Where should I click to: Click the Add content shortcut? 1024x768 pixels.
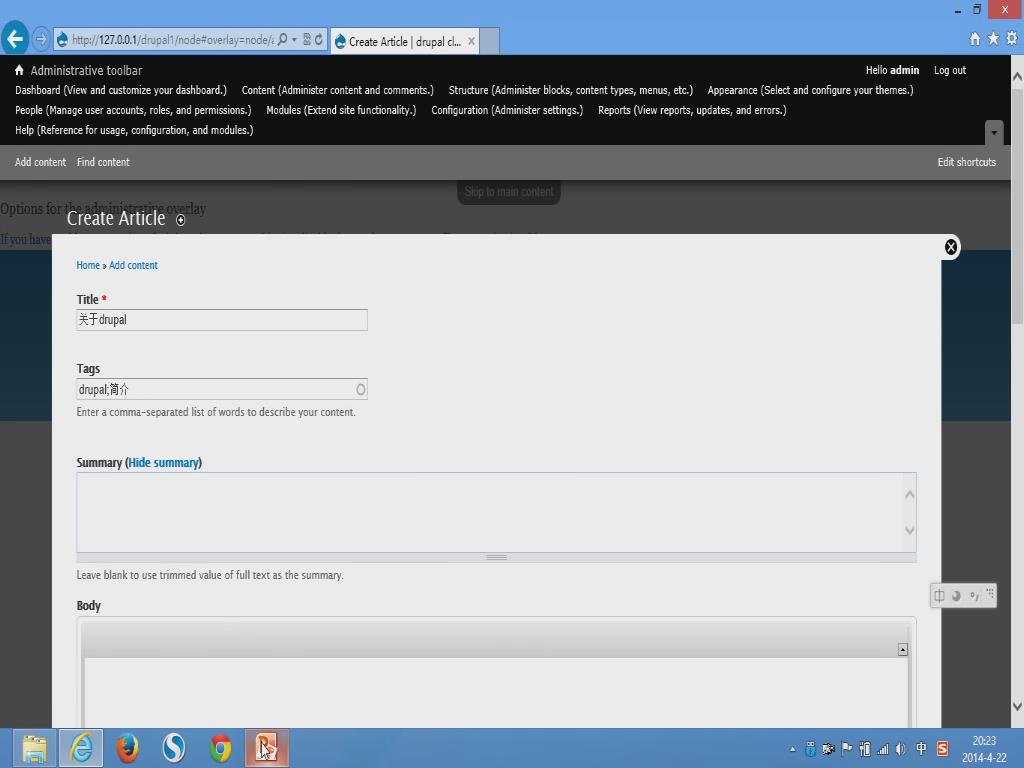pos(40,162)
